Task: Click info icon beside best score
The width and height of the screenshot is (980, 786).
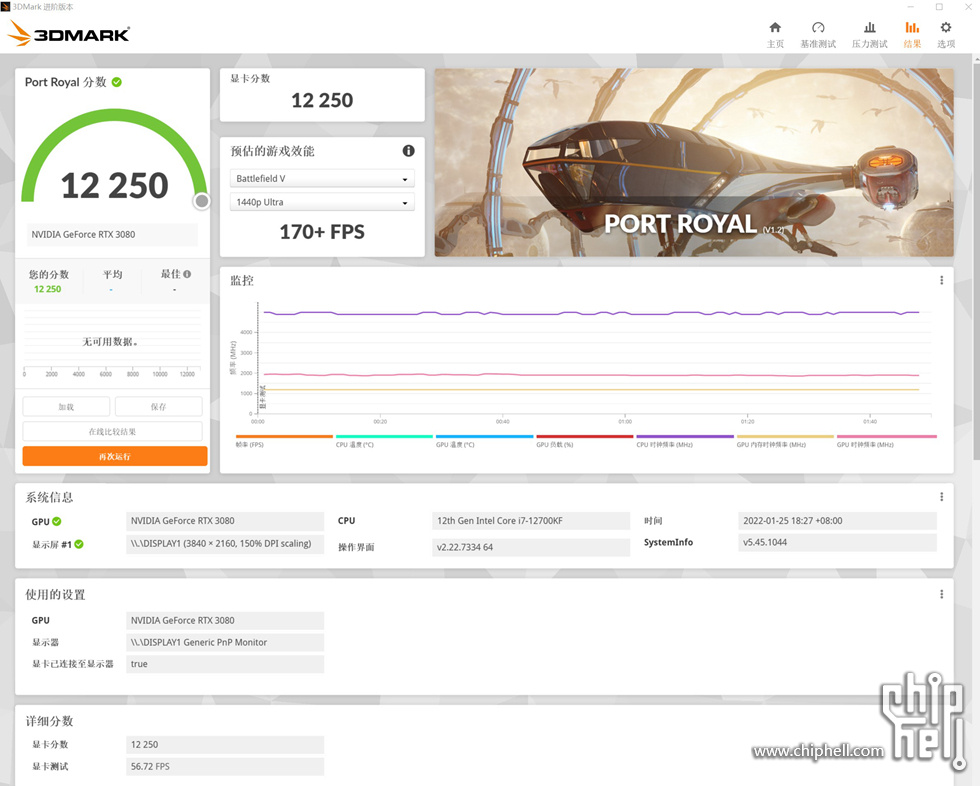Action: coord(188,274)
